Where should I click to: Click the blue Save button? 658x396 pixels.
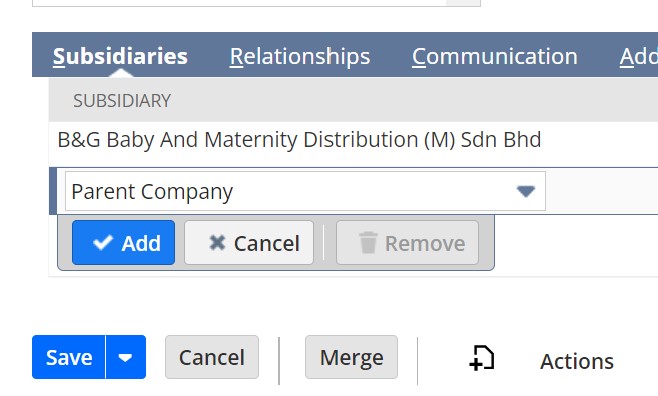tap(69, 357)
